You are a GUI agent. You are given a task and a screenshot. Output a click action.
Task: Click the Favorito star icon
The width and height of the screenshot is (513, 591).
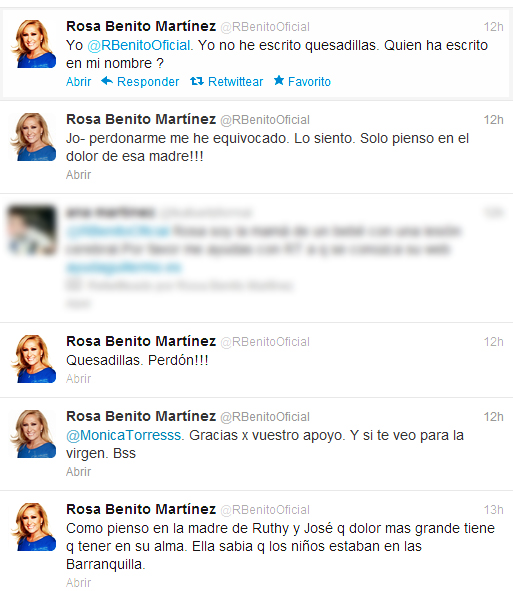tap(279, 80)
